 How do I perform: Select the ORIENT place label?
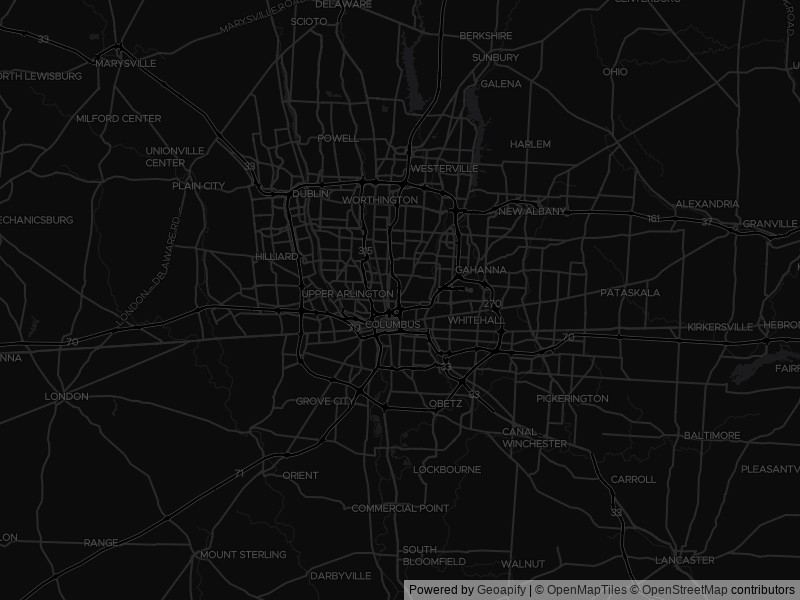point(301,476)
